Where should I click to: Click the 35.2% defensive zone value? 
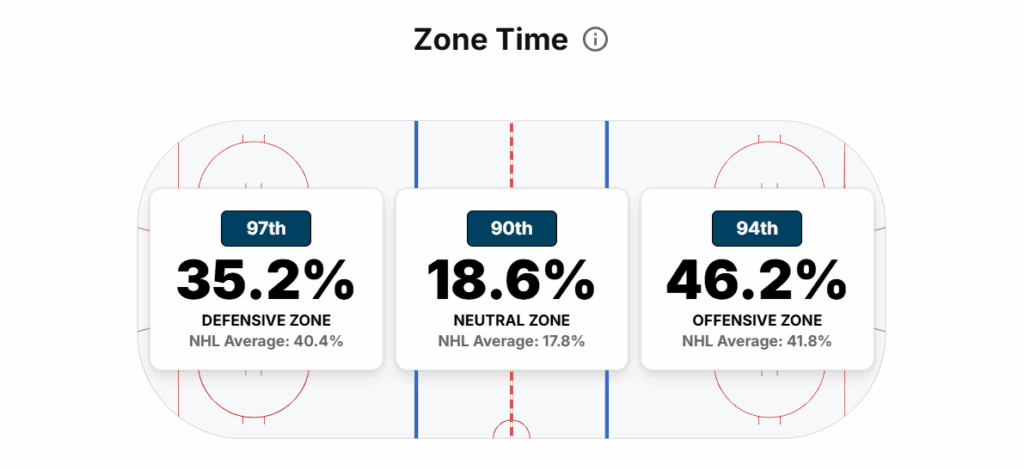pyautogui.click(x=266, y=279)
